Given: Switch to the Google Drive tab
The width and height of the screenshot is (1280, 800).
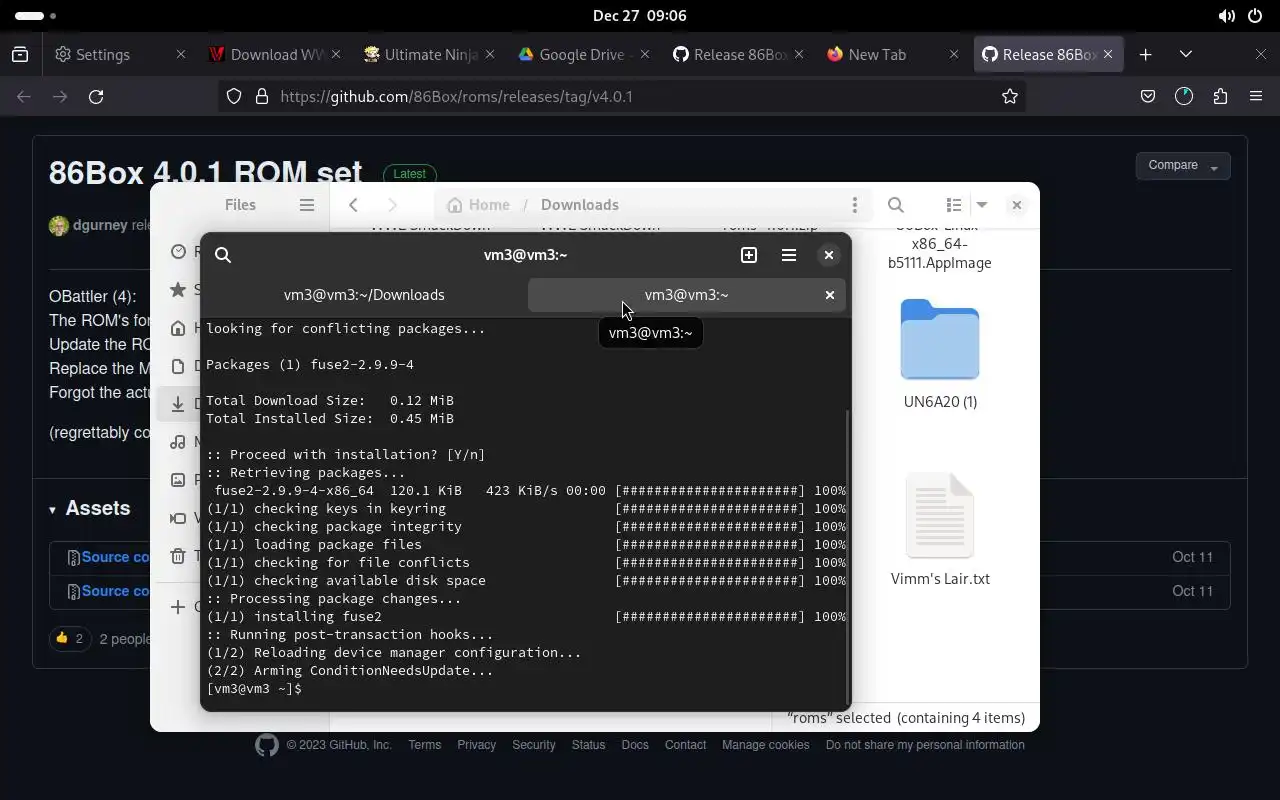Looking at the screenshot, I should tap(582, 55).
